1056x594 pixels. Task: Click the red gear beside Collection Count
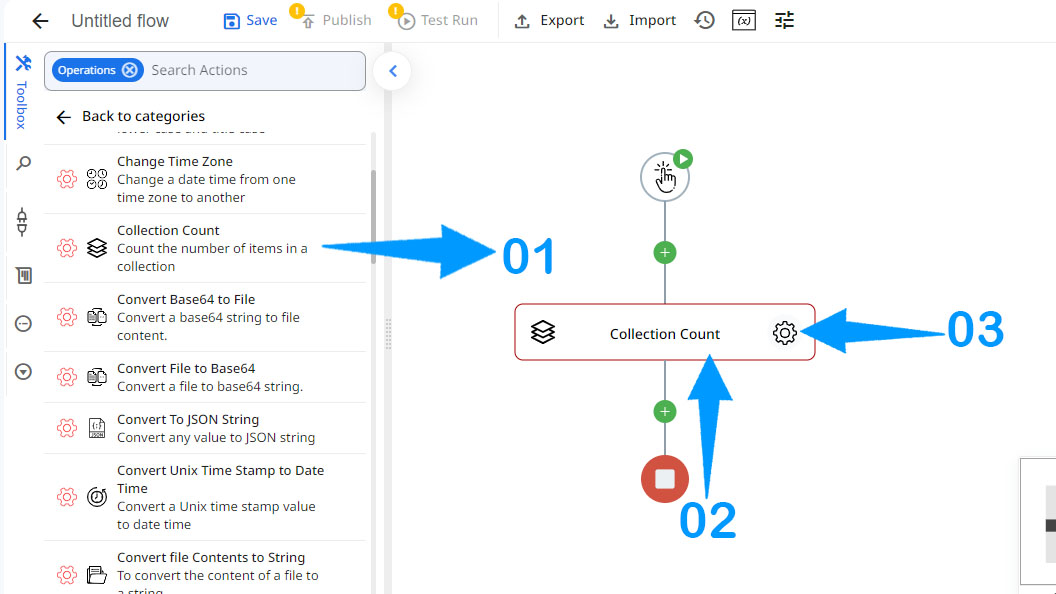click(67, 248)
